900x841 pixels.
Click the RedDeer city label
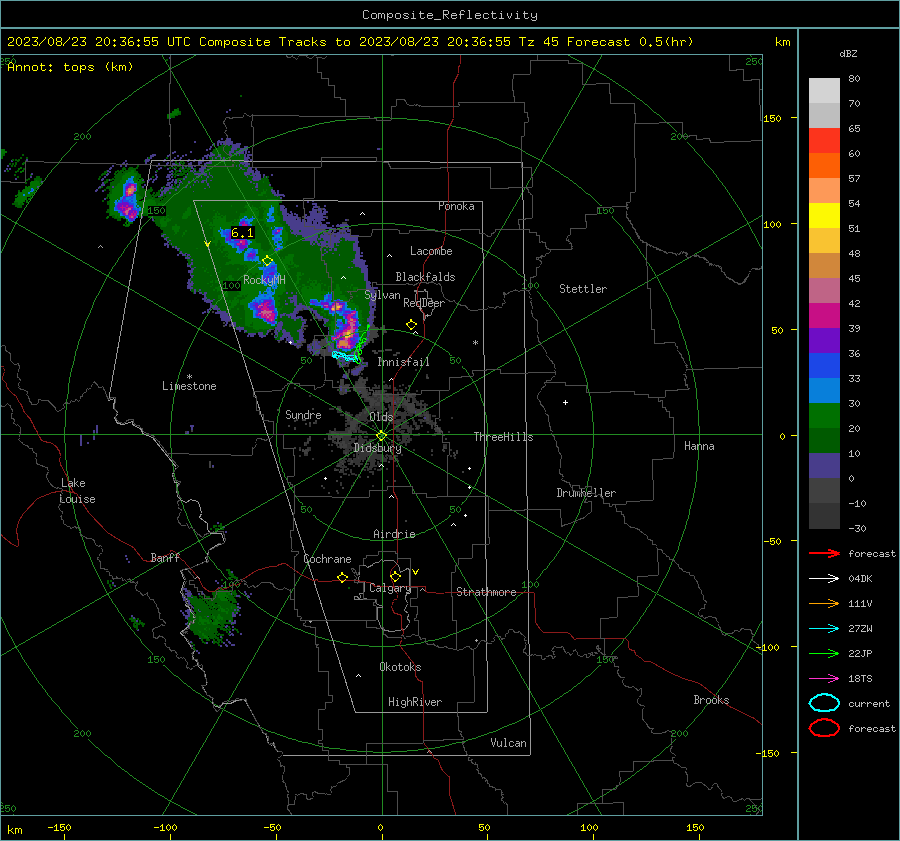pos(424,303)
